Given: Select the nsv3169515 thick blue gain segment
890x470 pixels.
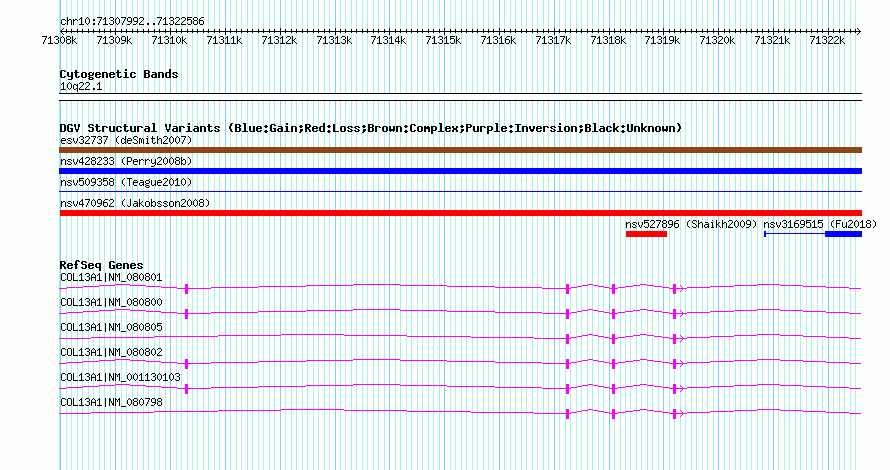Looking at the screenshot, I should 843,234.
